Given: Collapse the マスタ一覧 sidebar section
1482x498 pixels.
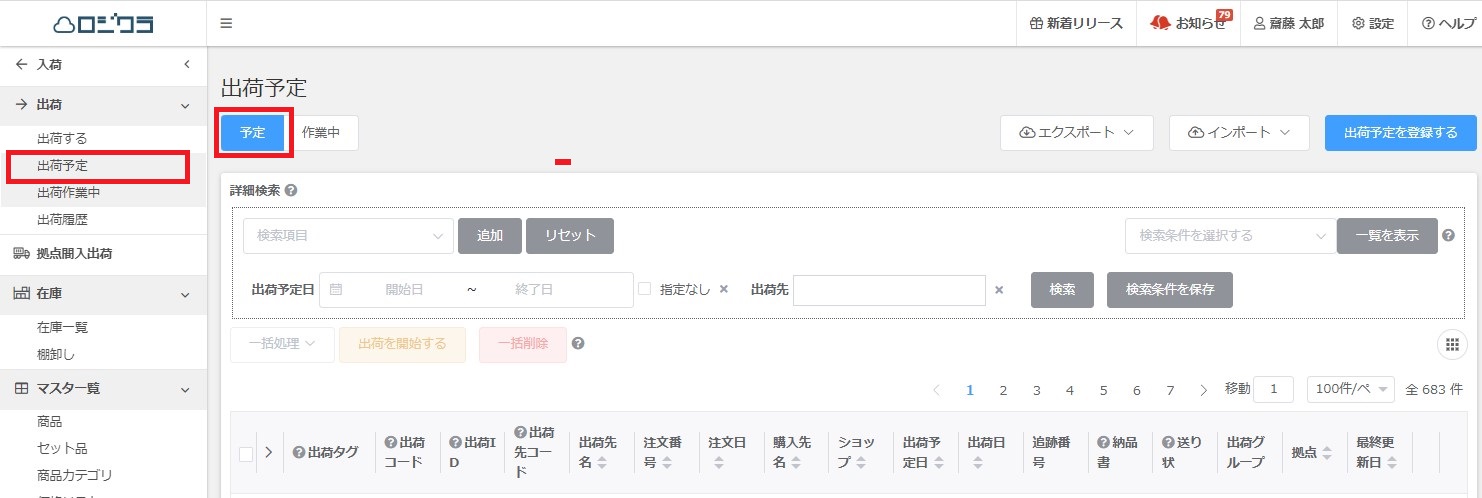Looking at the screenshot, I should tap(184, 389).
